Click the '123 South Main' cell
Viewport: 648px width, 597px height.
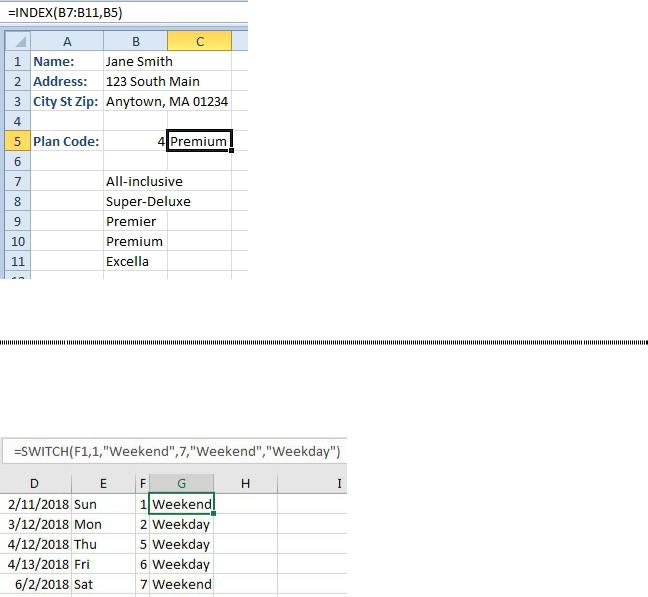(x=136, y=81)
